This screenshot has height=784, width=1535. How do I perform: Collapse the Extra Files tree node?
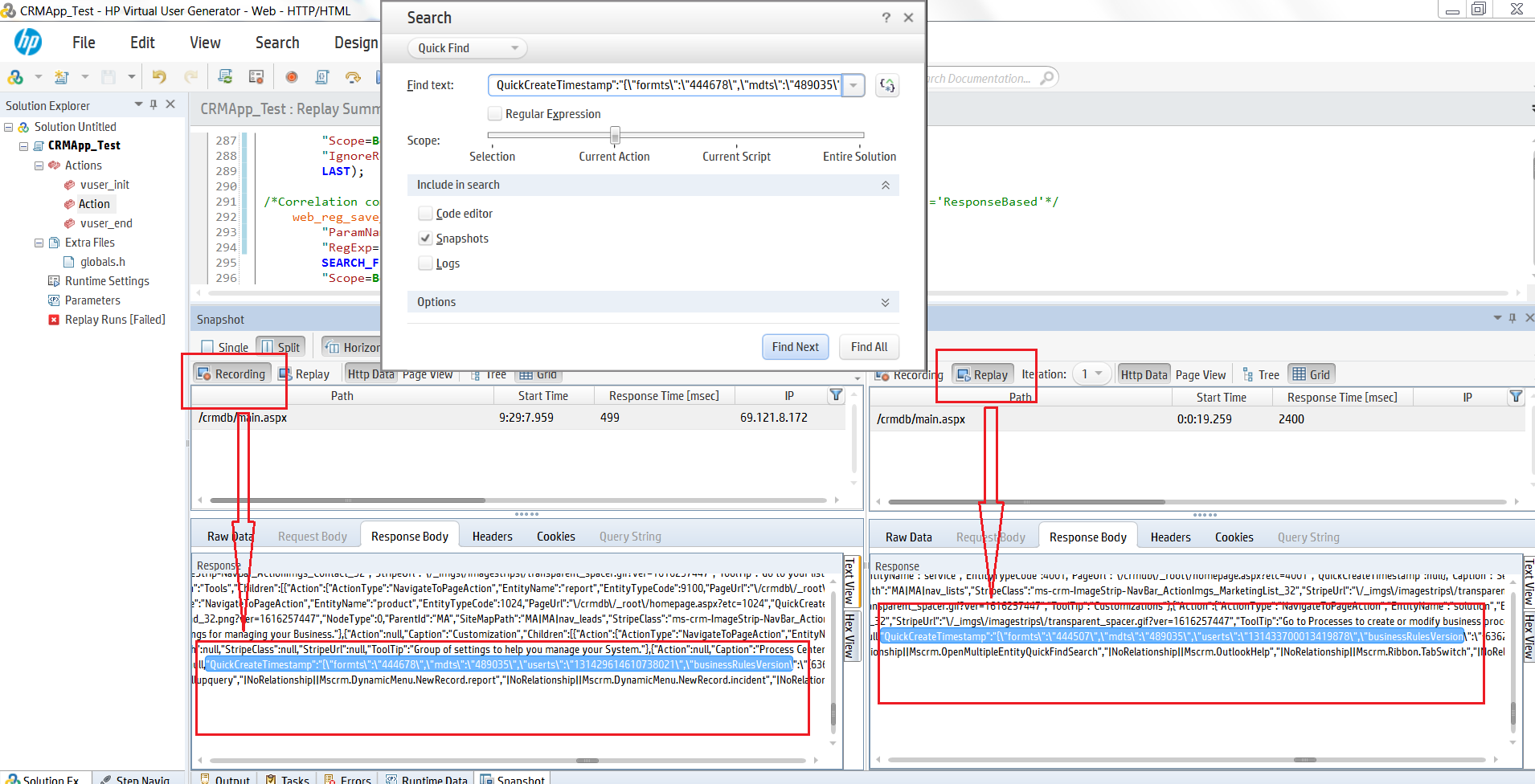click(x=39, y=243)
